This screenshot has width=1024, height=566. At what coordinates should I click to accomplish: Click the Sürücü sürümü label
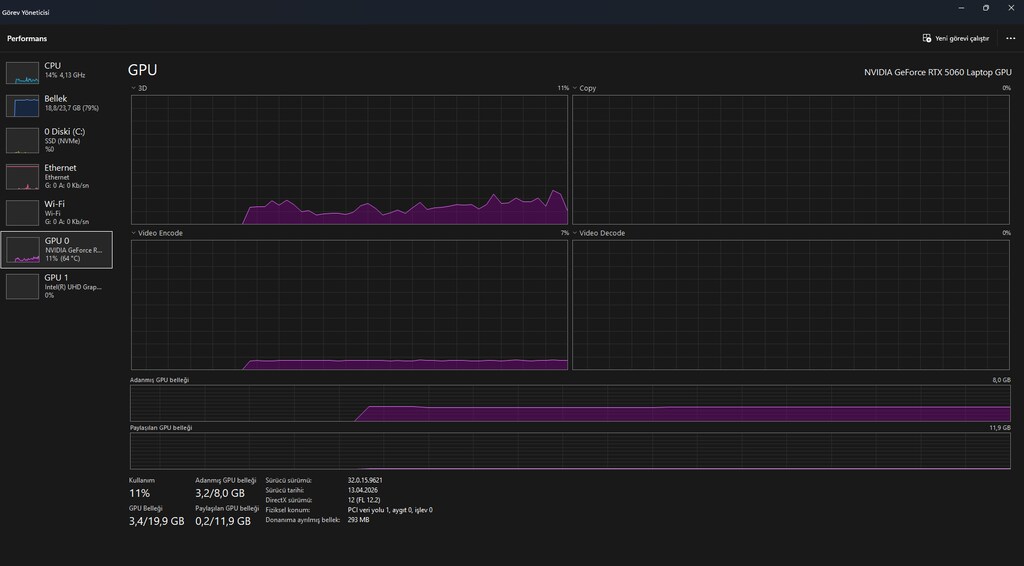[289, 480]
